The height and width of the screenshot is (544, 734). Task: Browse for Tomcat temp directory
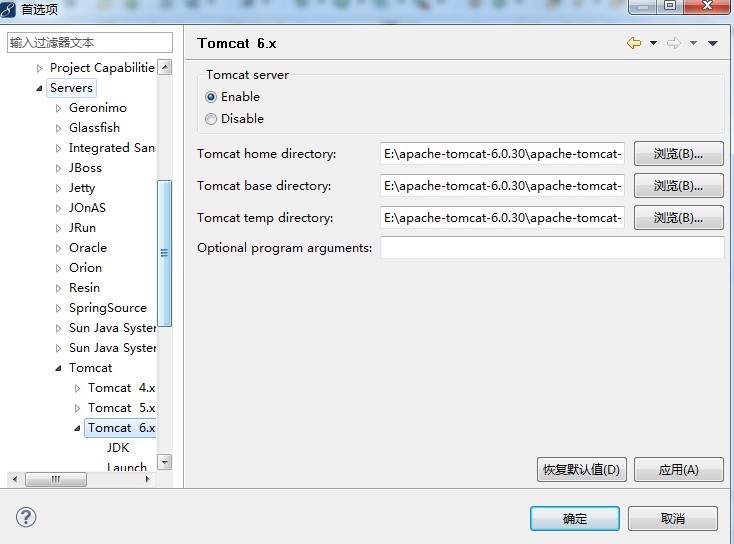coord(679,218)
